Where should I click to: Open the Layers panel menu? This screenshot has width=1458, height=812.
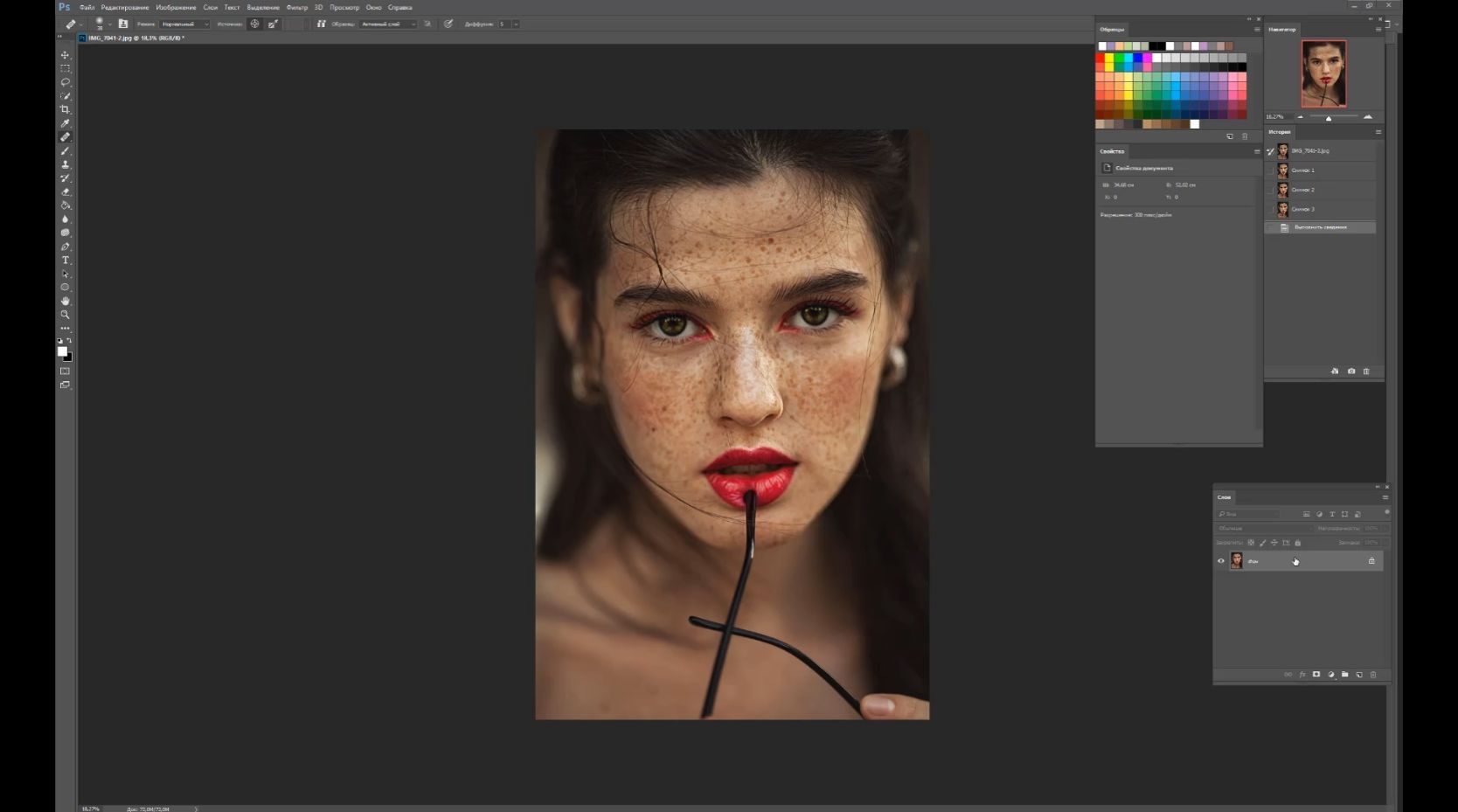(x=1385, y=497)
